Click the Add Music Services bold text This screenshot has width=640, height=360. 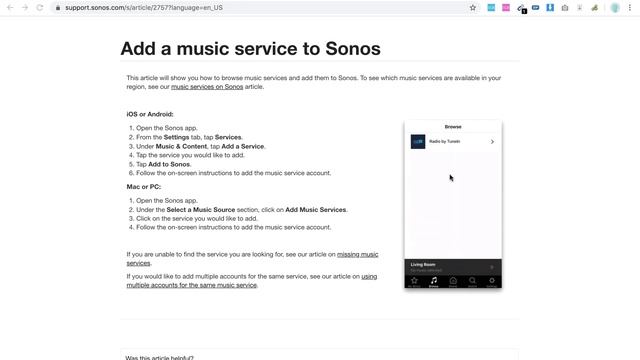coord(316,210)
